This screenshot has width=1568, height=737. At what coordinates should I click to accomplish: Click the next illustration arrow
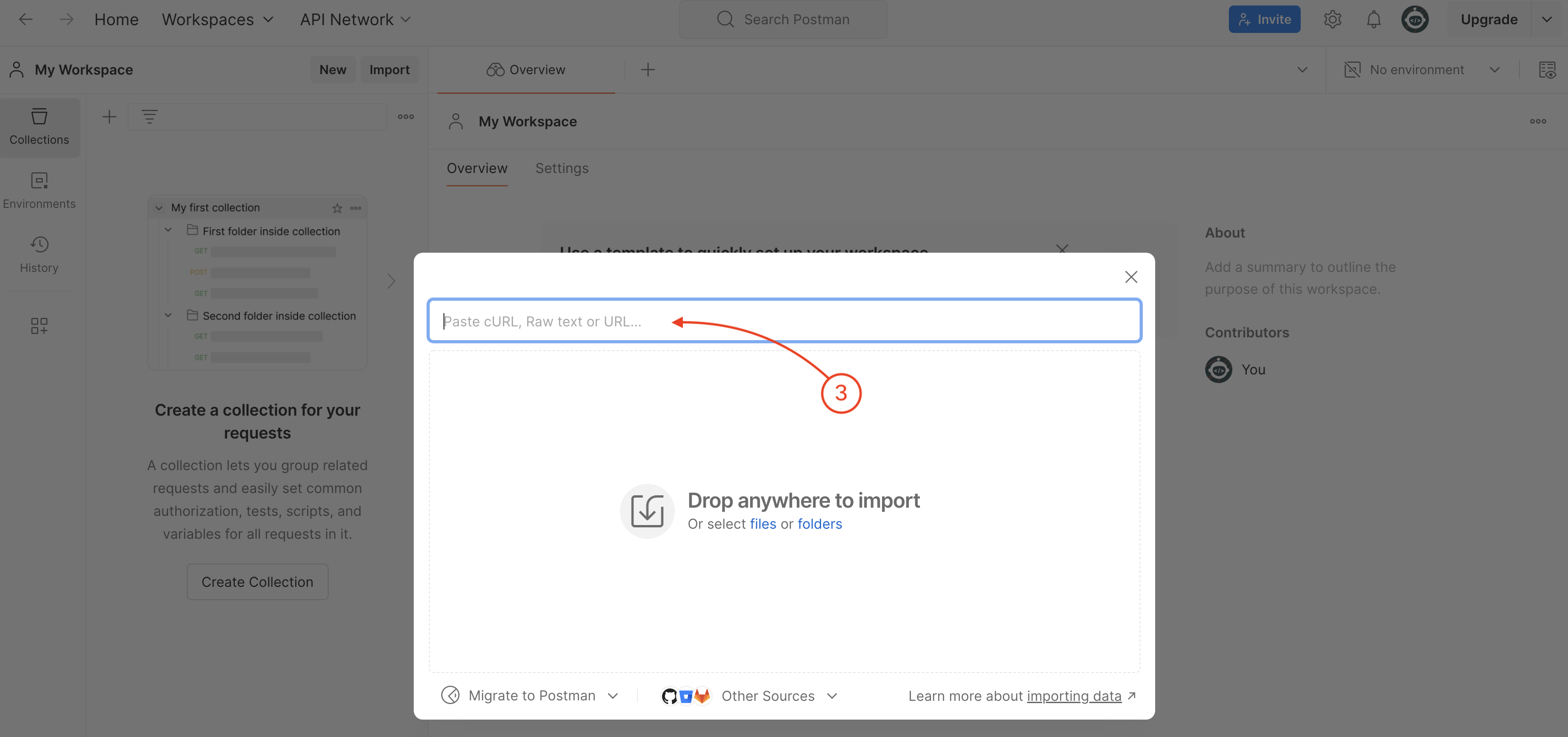point(391,281)
